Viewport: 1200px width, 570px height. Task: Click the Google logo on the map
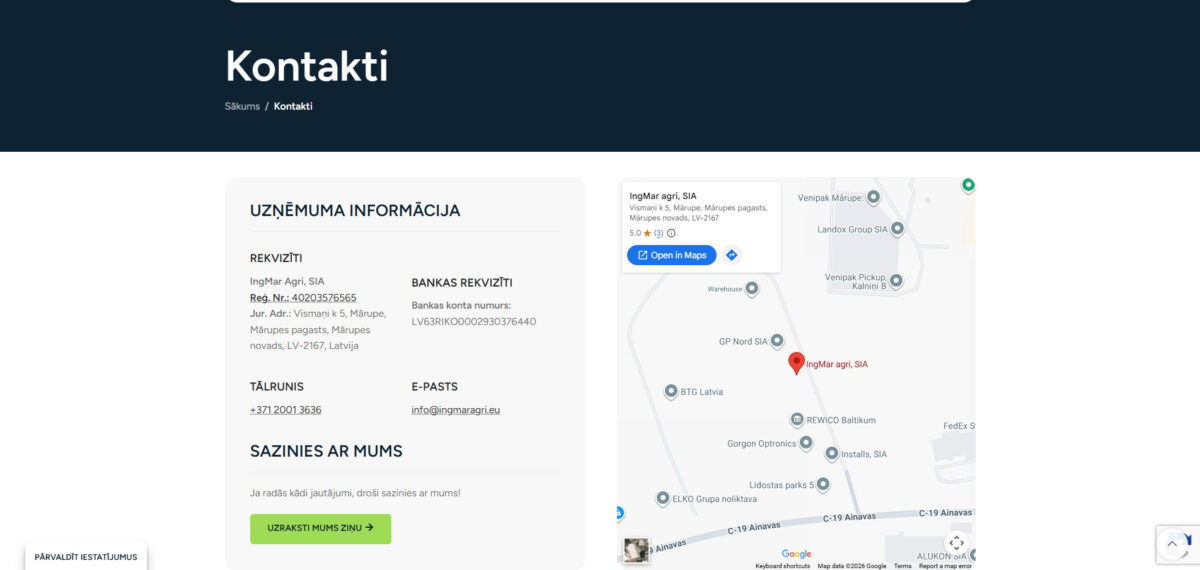tap(797, 554)
